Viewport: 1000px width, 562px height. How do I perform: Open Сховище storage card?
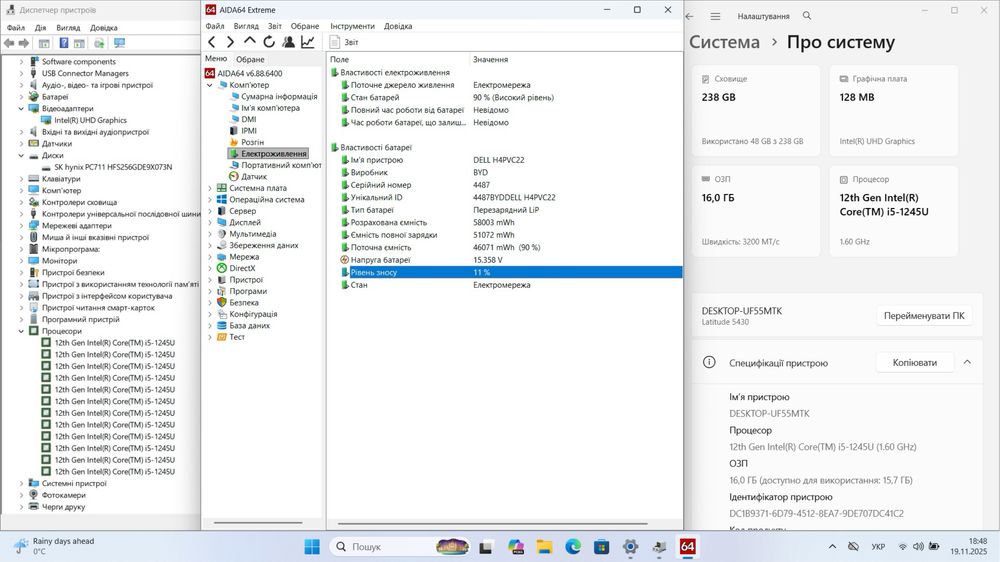click(x=756, y=110)
